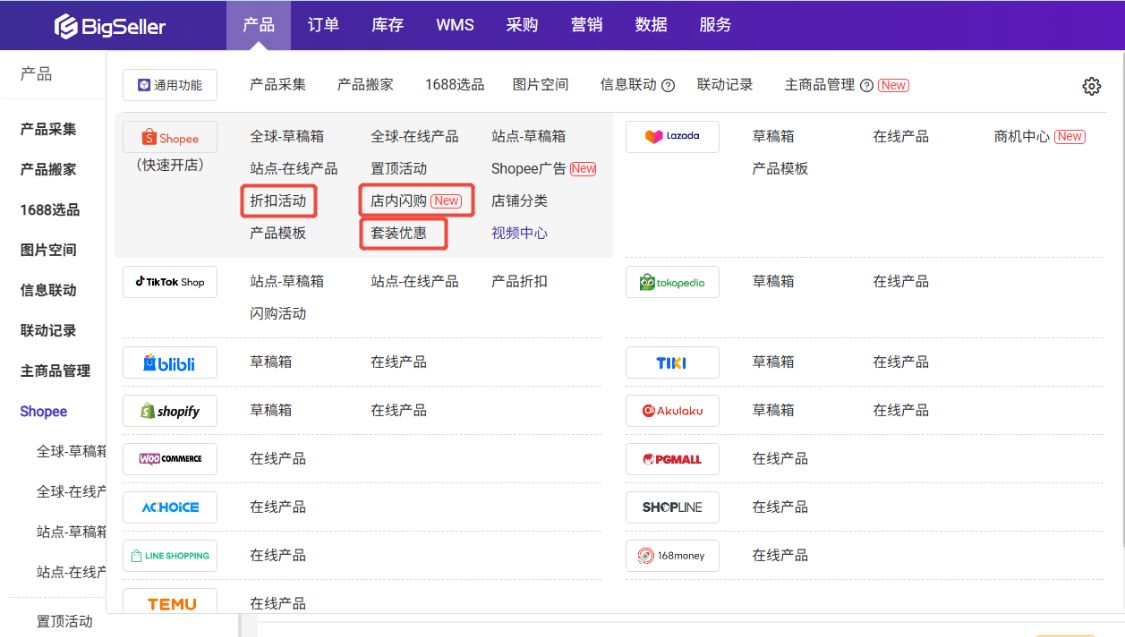Open Shopee 全球-草稿箱

click(x=286, y=136)
